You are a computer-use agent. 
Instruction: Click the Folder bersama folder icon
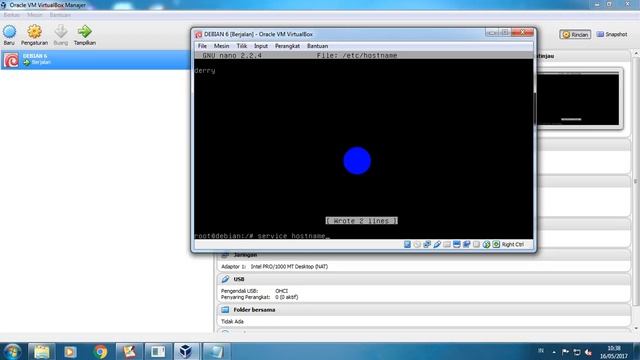225,310
